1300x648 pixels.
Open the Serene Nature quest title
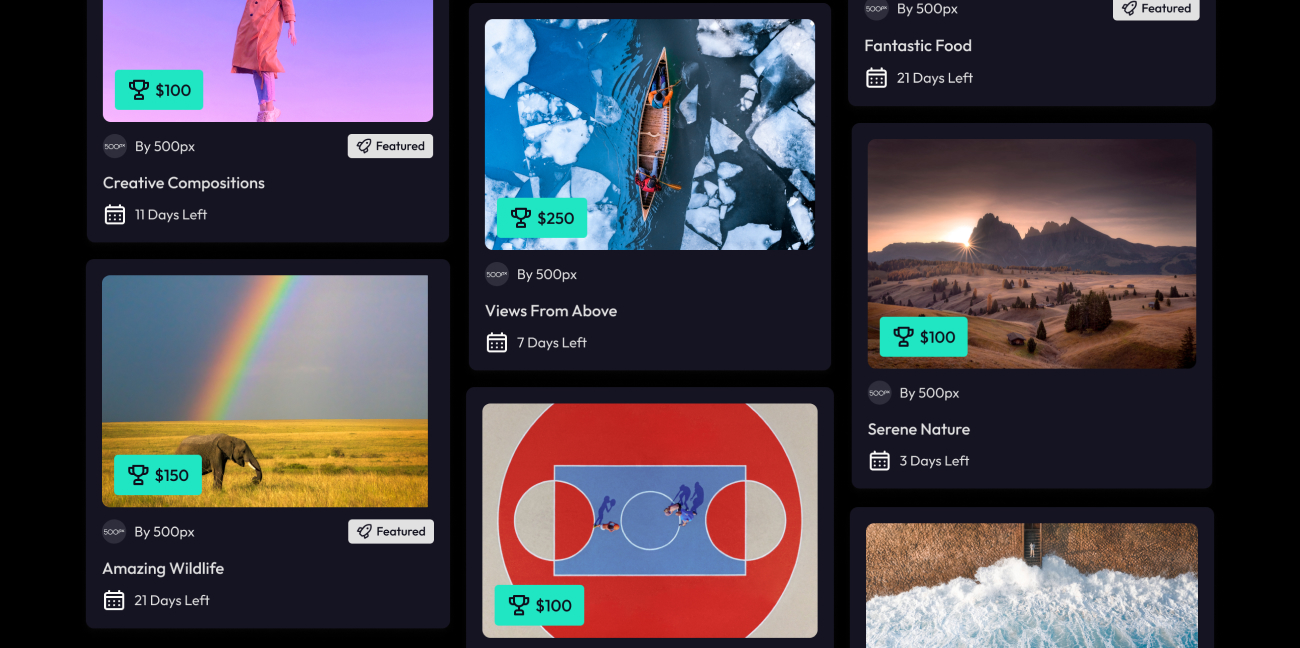919,429
